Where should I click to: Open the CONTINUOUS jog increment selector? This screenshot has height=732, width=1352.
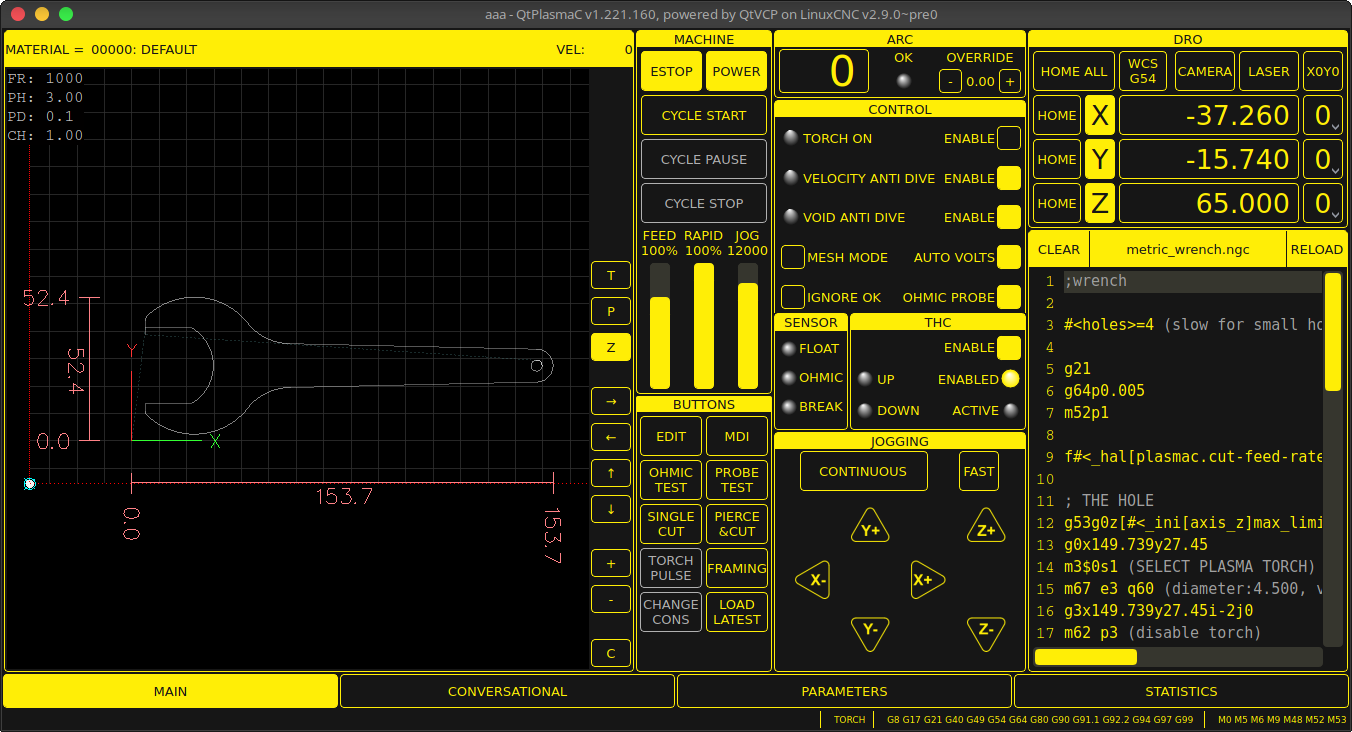(x=863, y=472)
